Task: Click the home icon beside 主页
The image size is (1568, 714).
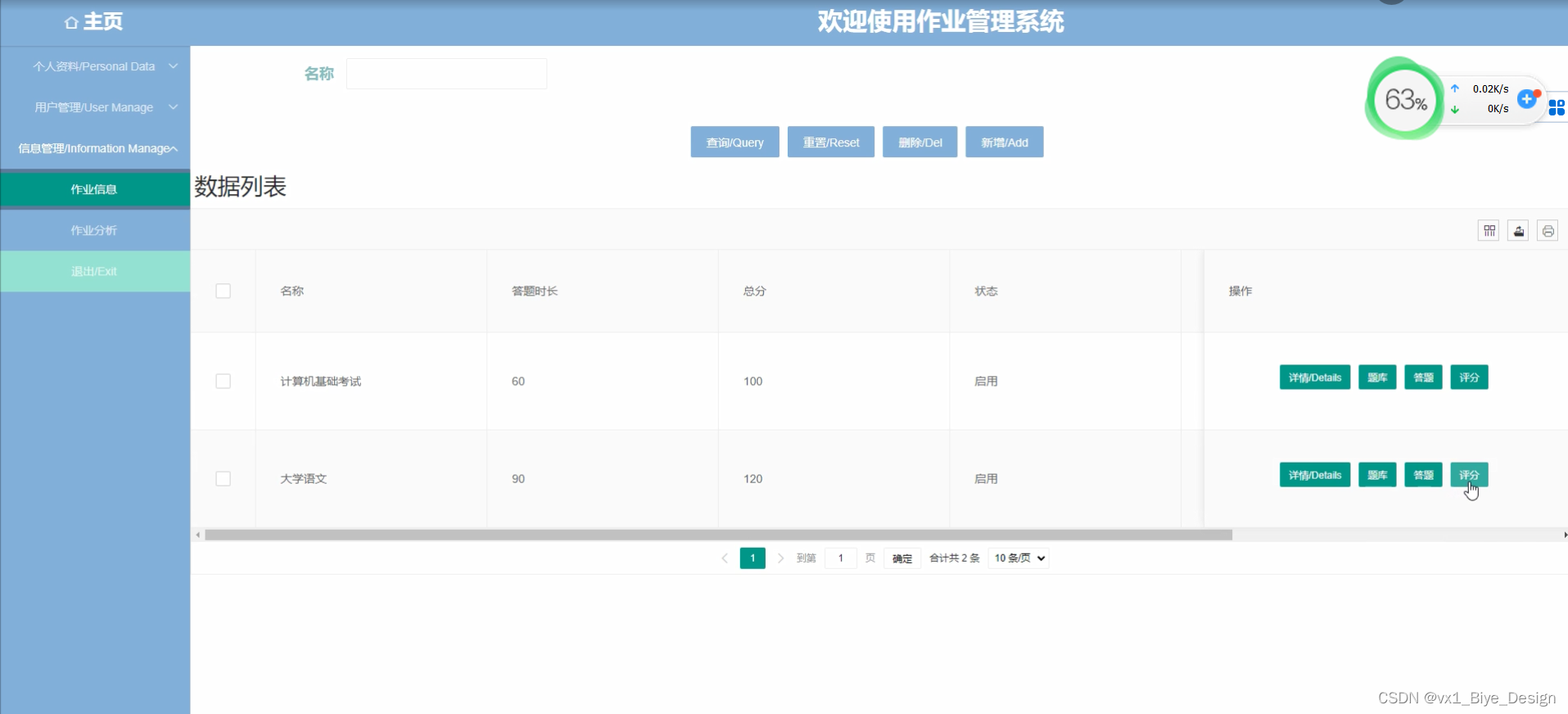Action: pyautogui.click(x=71, y=23)
